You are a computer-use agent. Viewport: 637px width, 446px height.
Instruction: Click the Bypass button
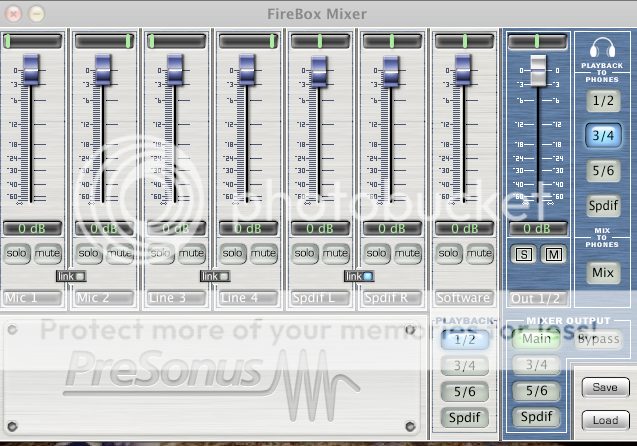(599, 339)
